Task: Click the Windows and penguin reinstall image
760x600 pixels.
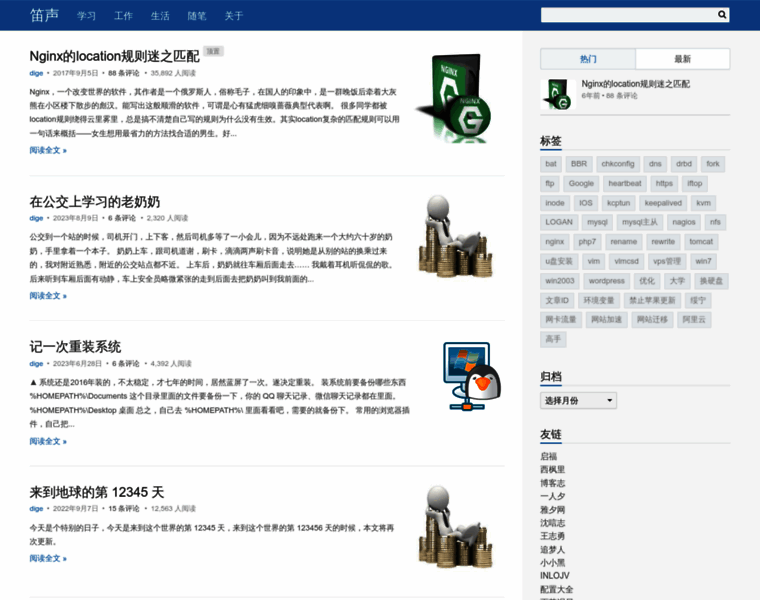Action: (471, 377)
